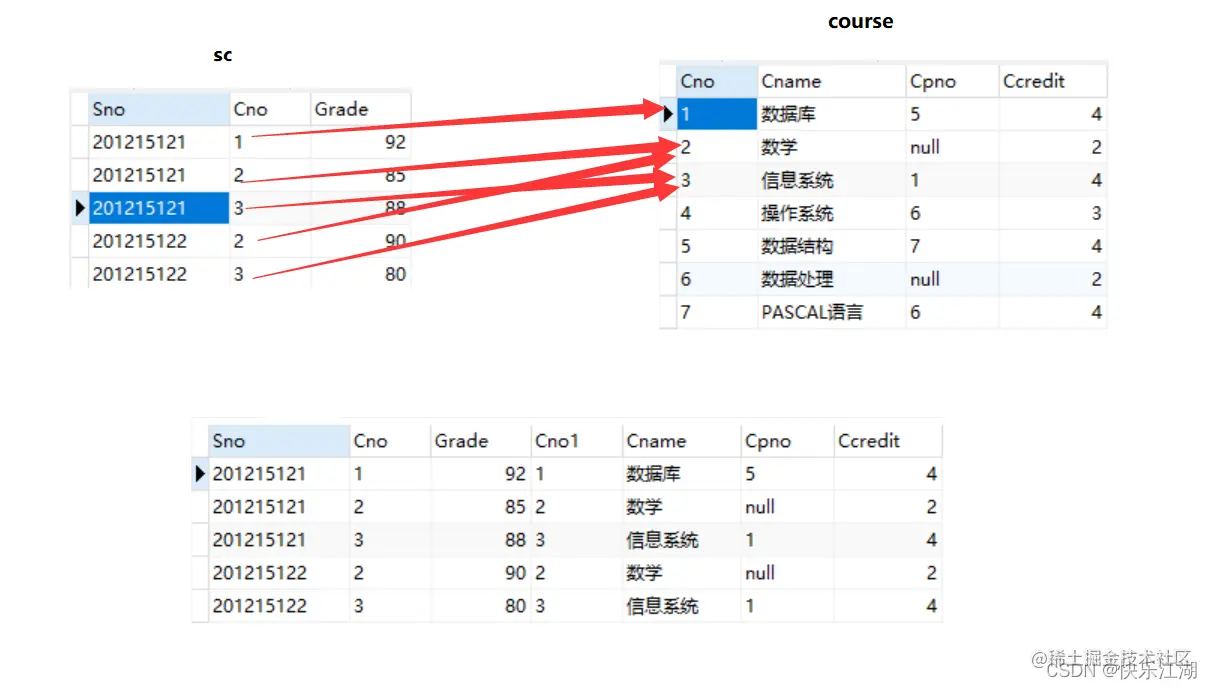Select the Cname header in result table
This screenshot has height=689, width=1212.
pos(681,440)
